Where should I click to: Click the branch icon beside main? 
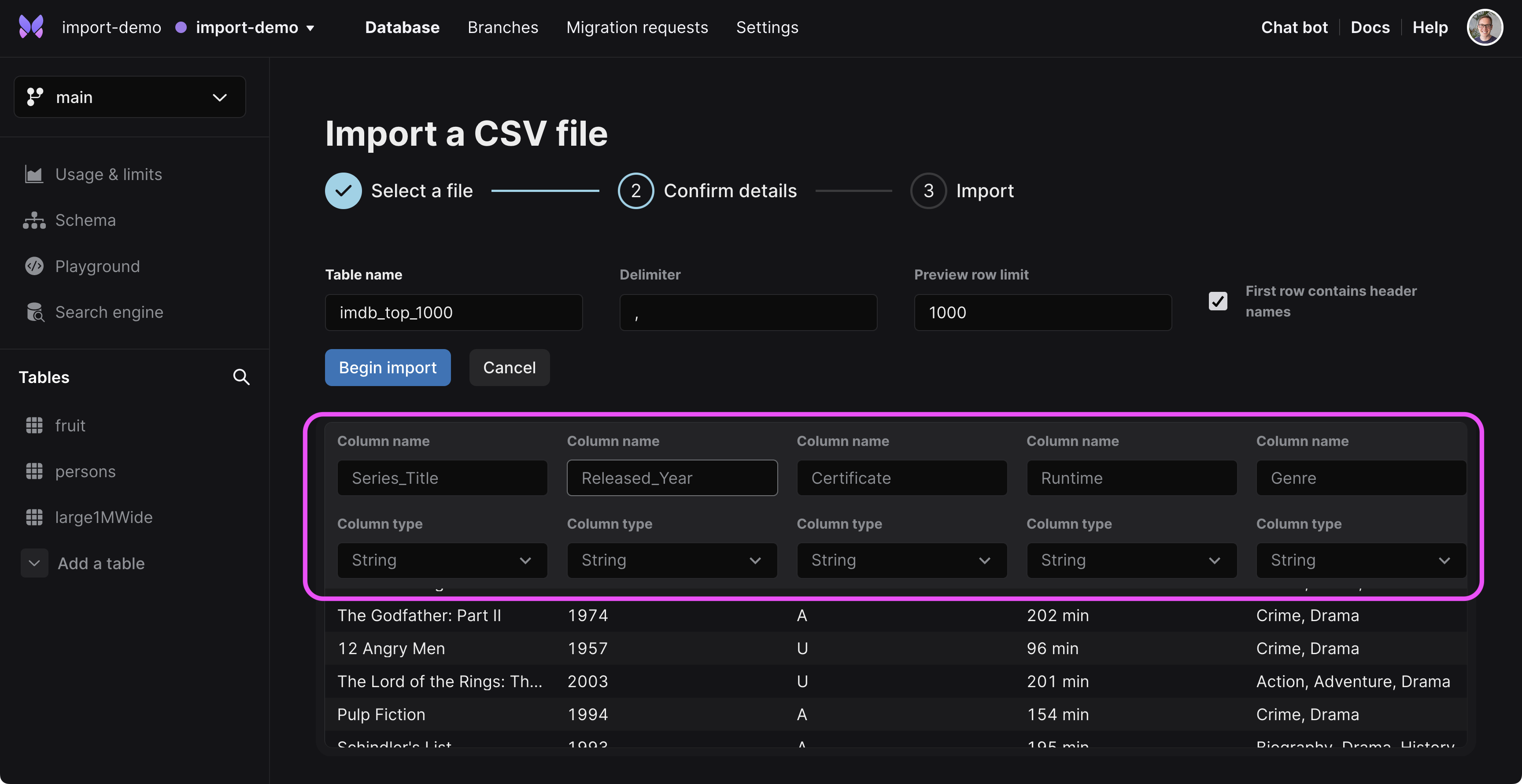[35, 97]
